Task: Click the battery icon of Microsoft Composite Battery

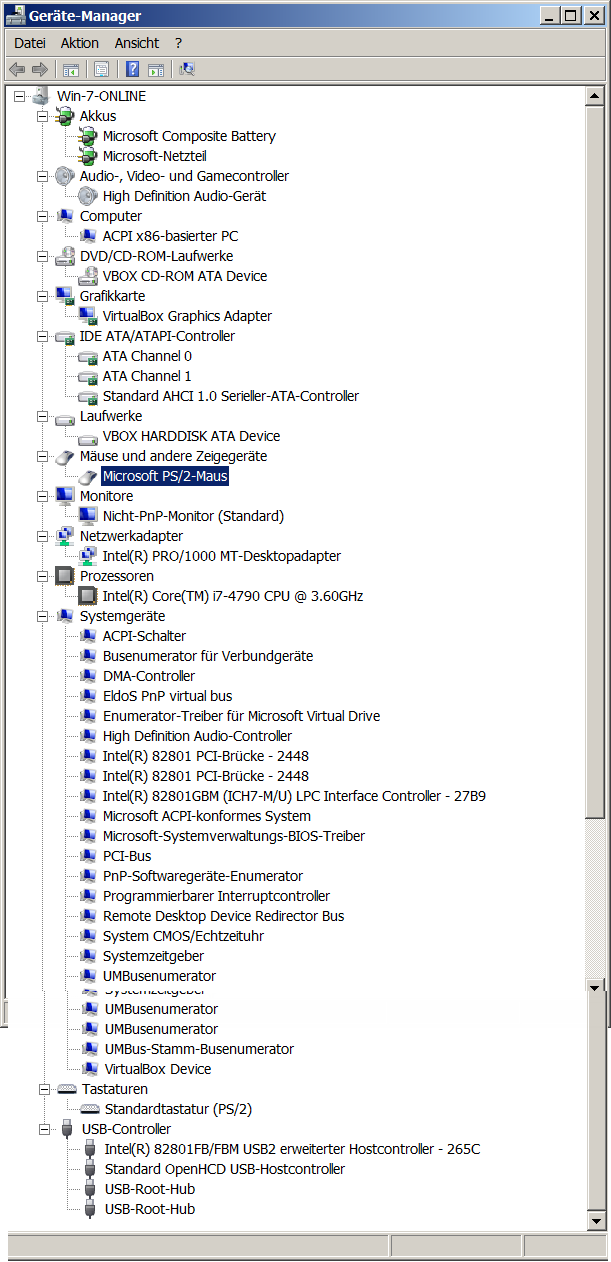Action: (x=89, y=136)
